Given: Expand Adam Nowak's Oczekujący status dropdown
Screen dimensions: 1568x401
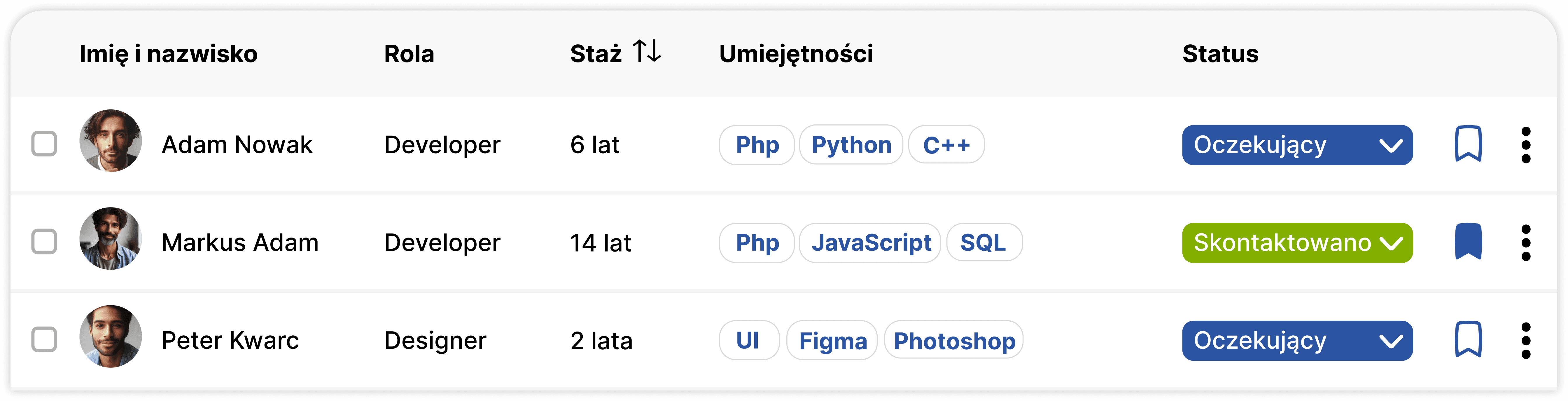Looking at the screenshot, I should 1296,145.
